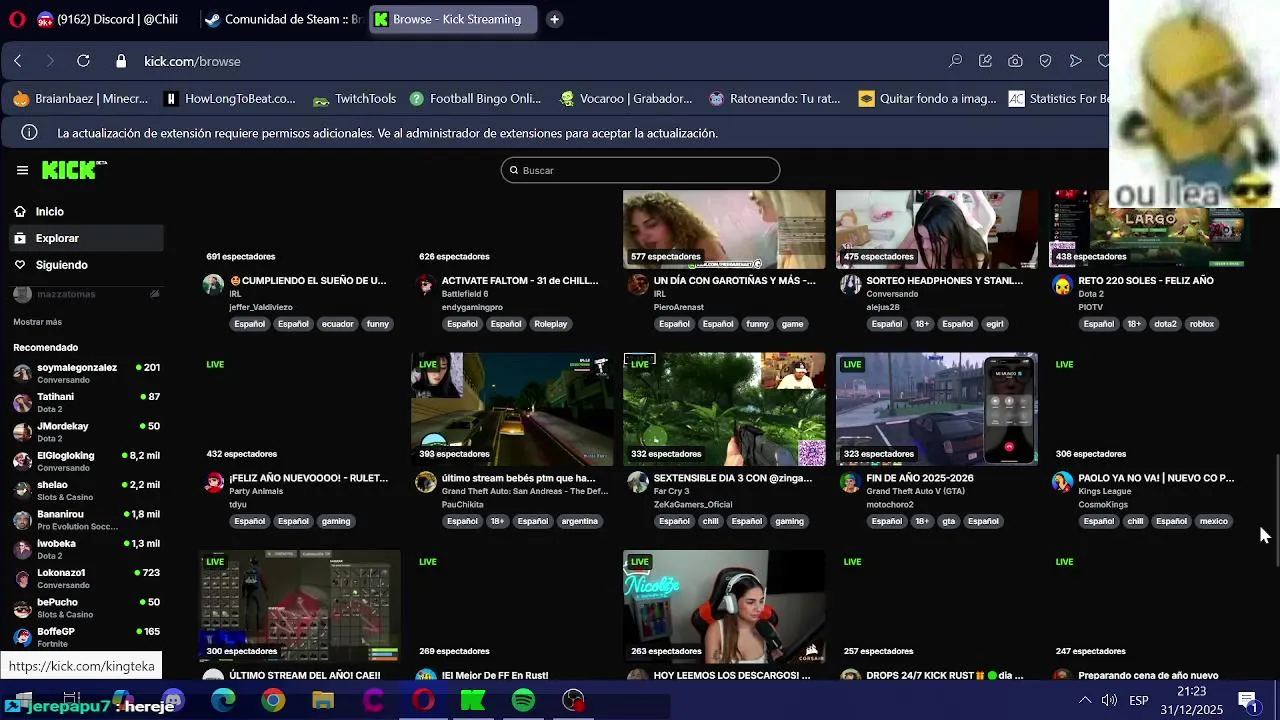Open the taskbar volume control
The width and height of the screenshot is (1280, 720).
pos(1109,701)
